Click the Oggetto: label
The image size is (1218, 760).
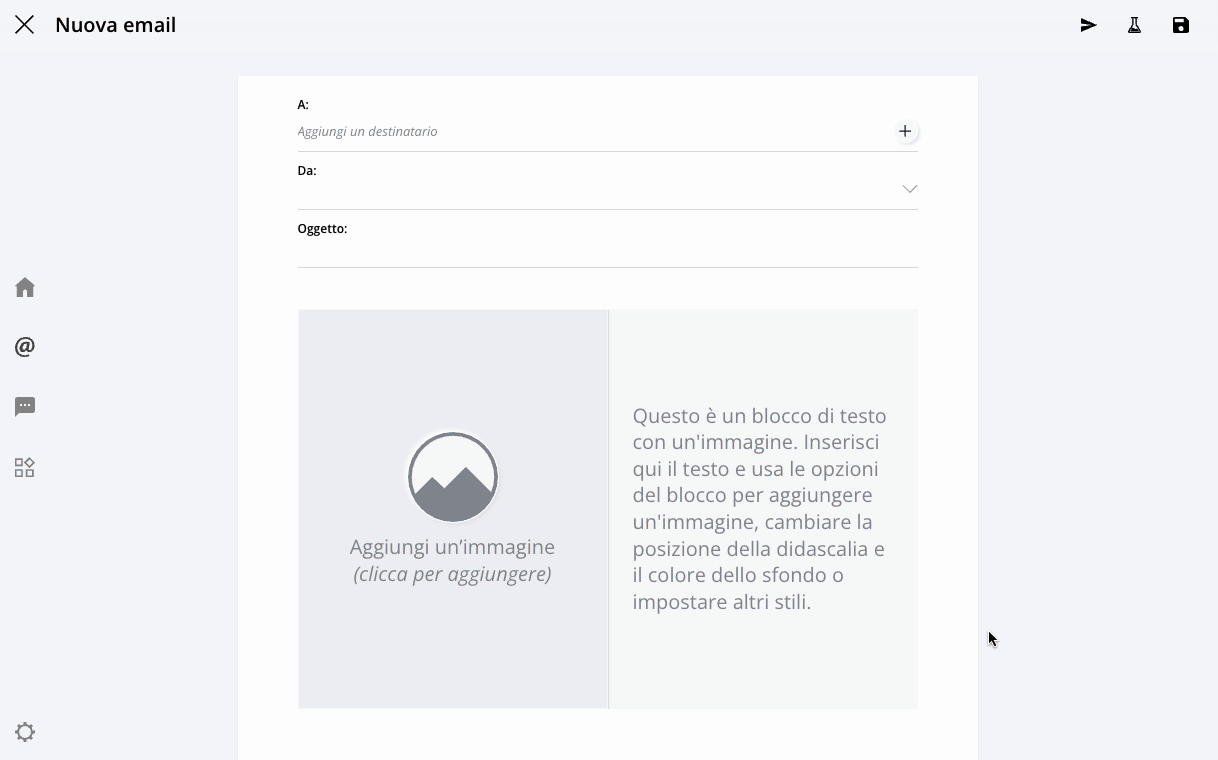coord(322,229)
